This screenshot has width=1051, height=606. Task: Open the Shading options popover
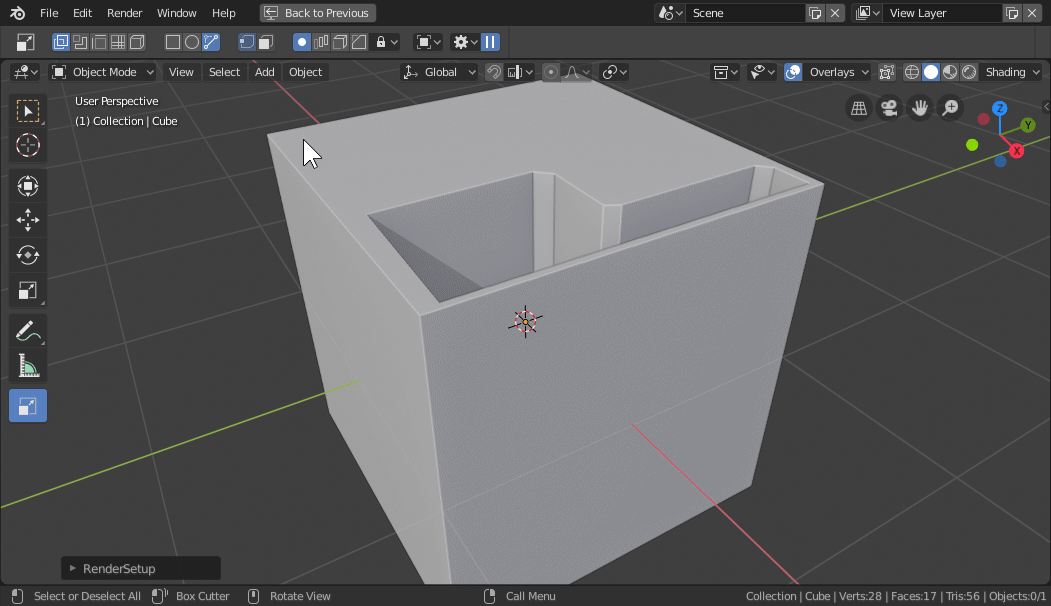pos(1012,72)
